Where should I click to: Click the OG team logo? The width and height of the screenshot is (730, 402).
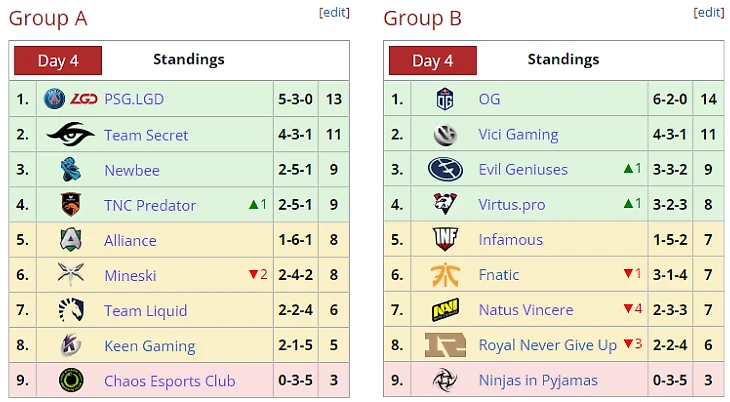pos(445,99)
